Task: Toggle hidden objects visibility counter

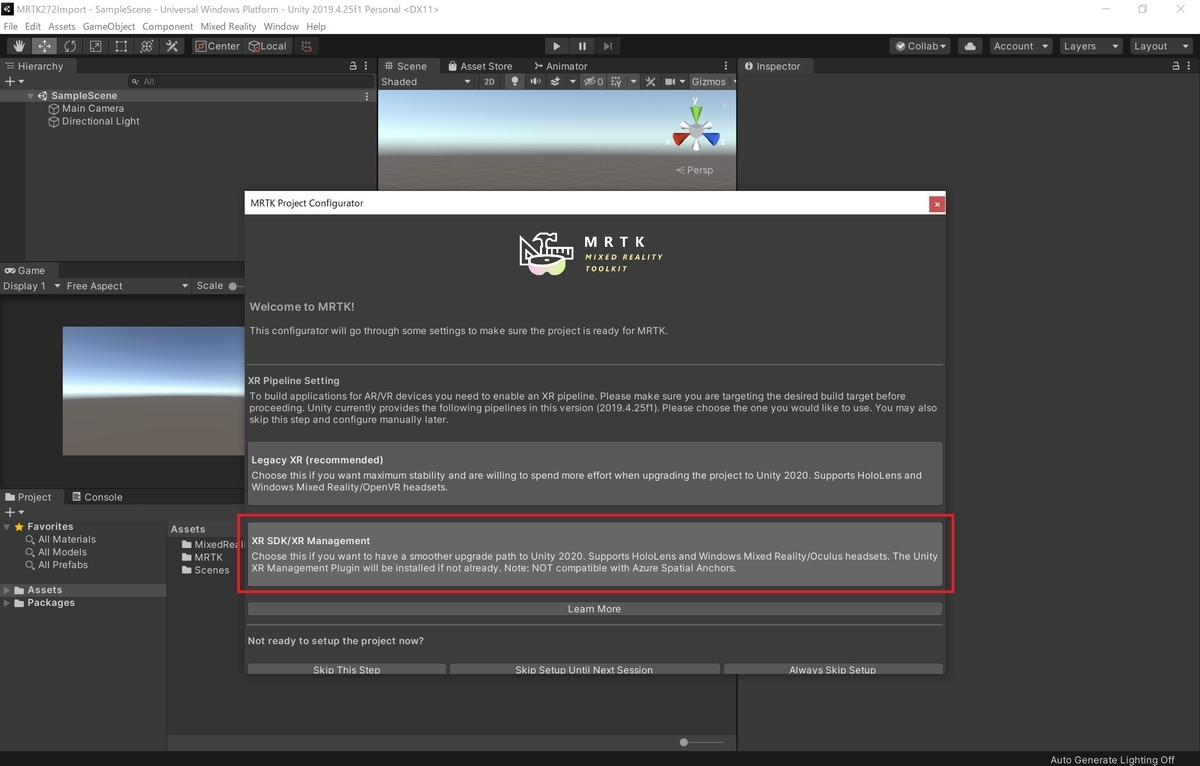Action: pyautogui.click(x=594, y=82)
